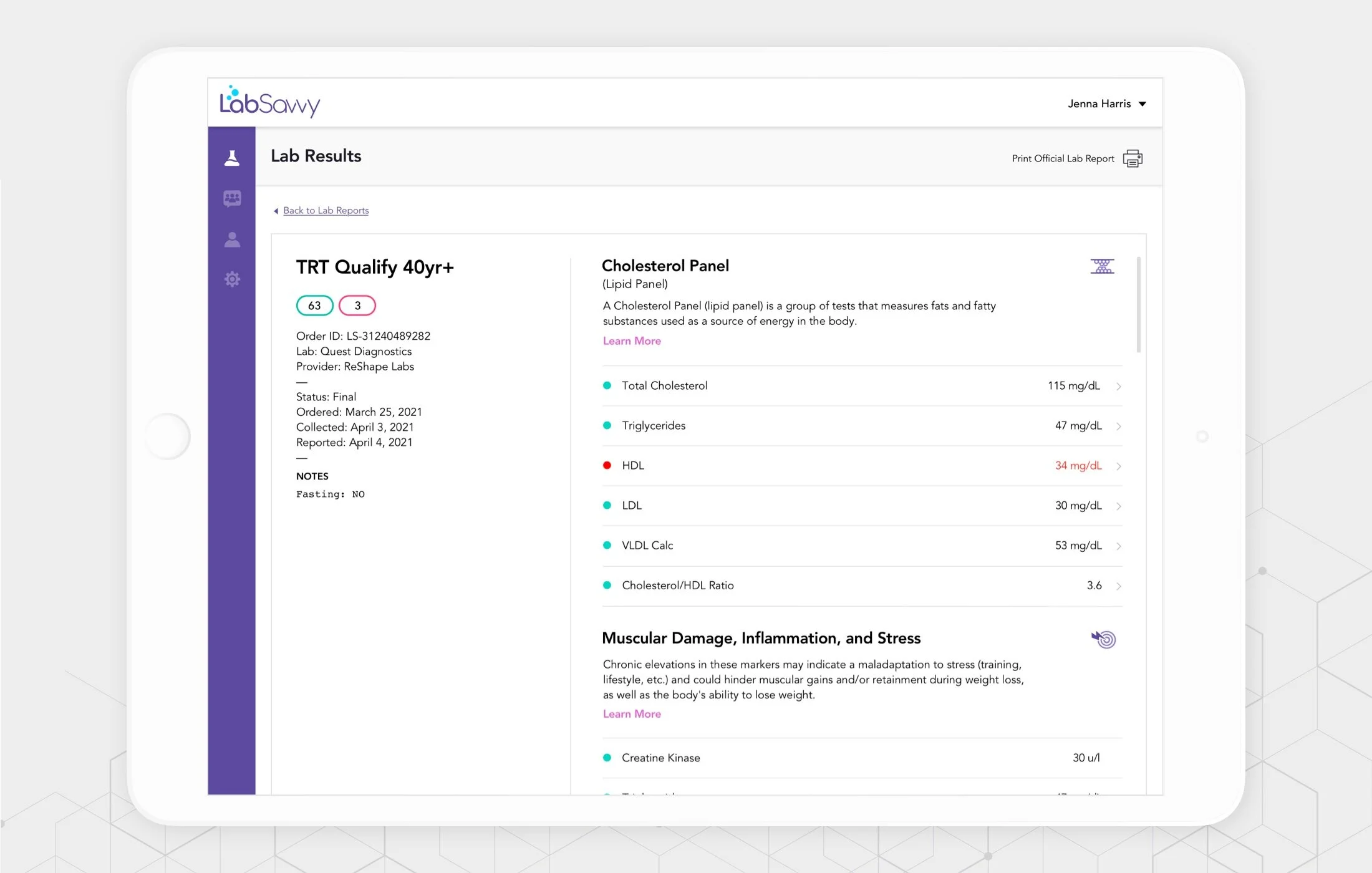Open the lab flask sidebar icon
This screenshot has width=1372, height=873.
[232, 158]
